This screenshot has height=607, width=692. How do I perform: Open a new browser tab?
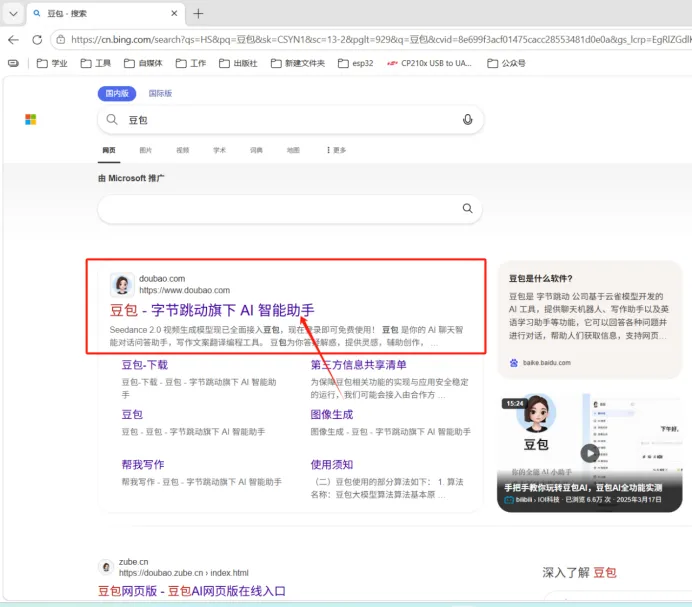point(198,14)
